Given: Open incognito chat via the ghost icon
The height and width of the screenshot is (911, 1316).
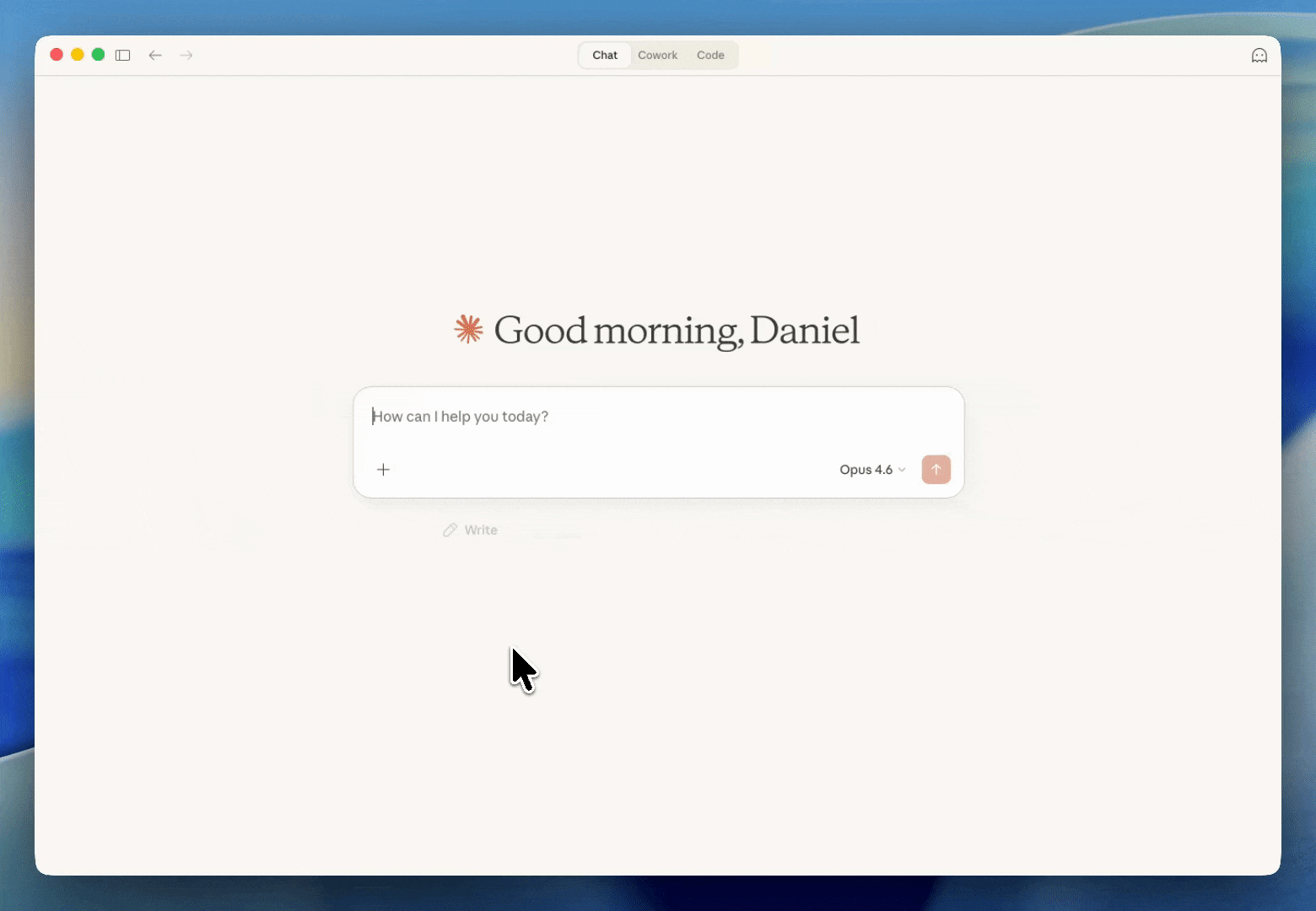Looking at the screenshot, I should (1259, 56).
